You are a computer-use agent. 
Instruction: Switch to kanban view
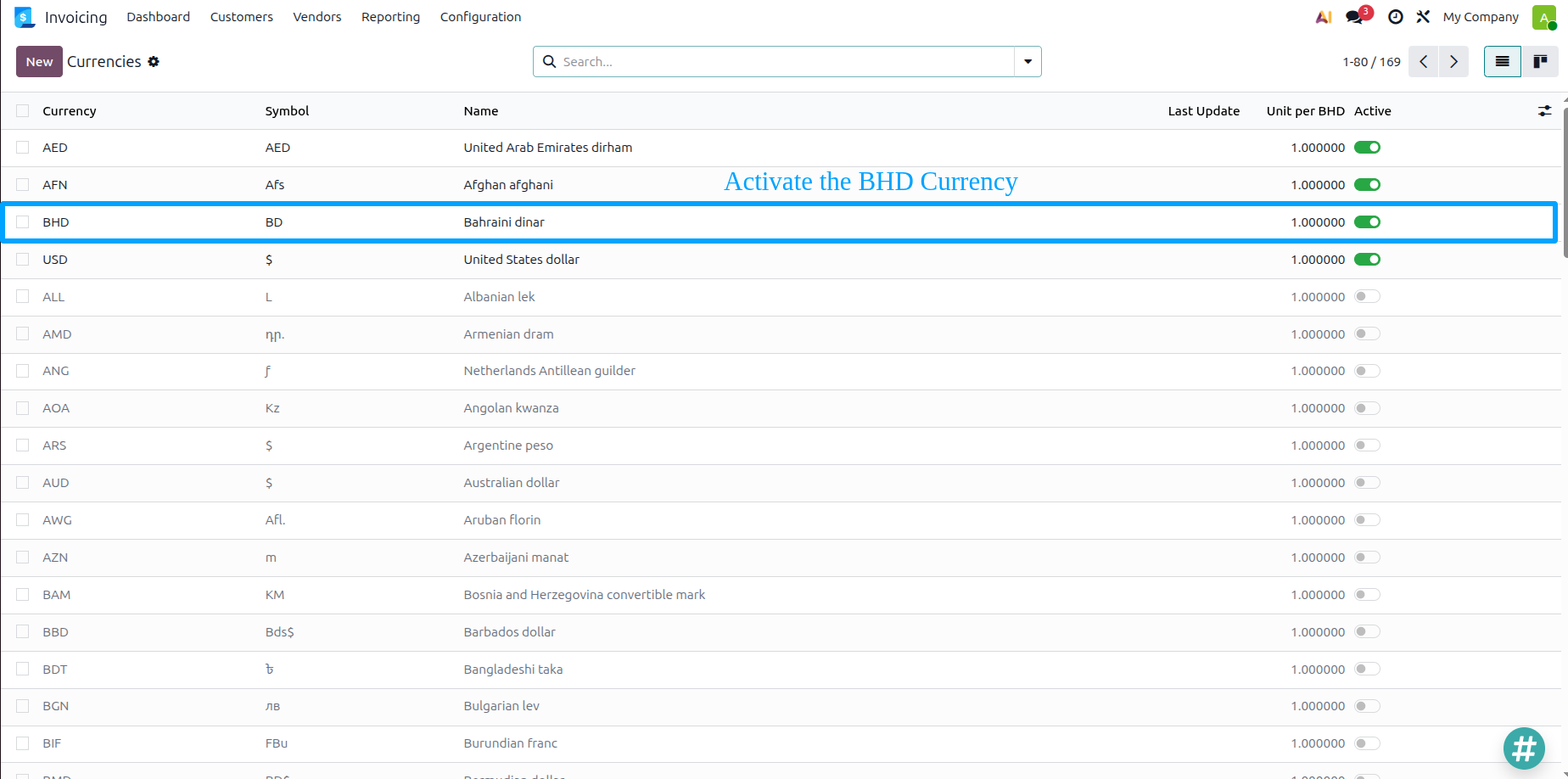(x=1540, y=62)
